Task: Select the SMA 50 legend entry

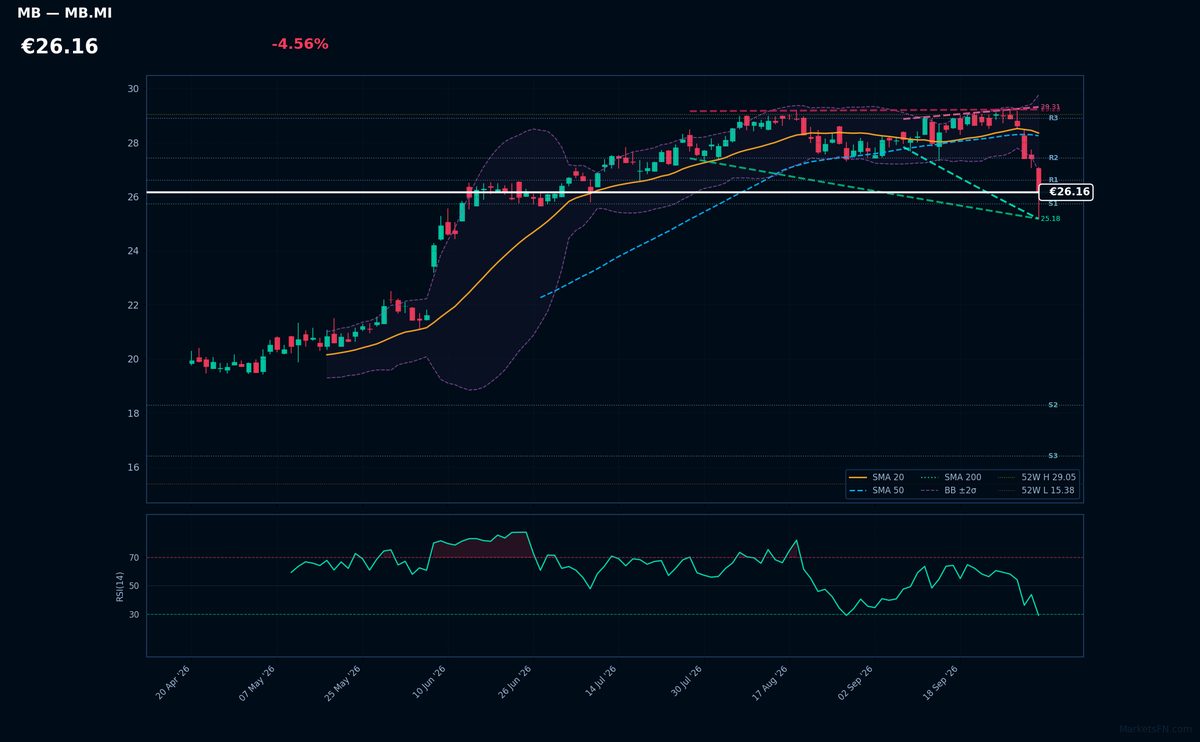Action: pos(878,491)
